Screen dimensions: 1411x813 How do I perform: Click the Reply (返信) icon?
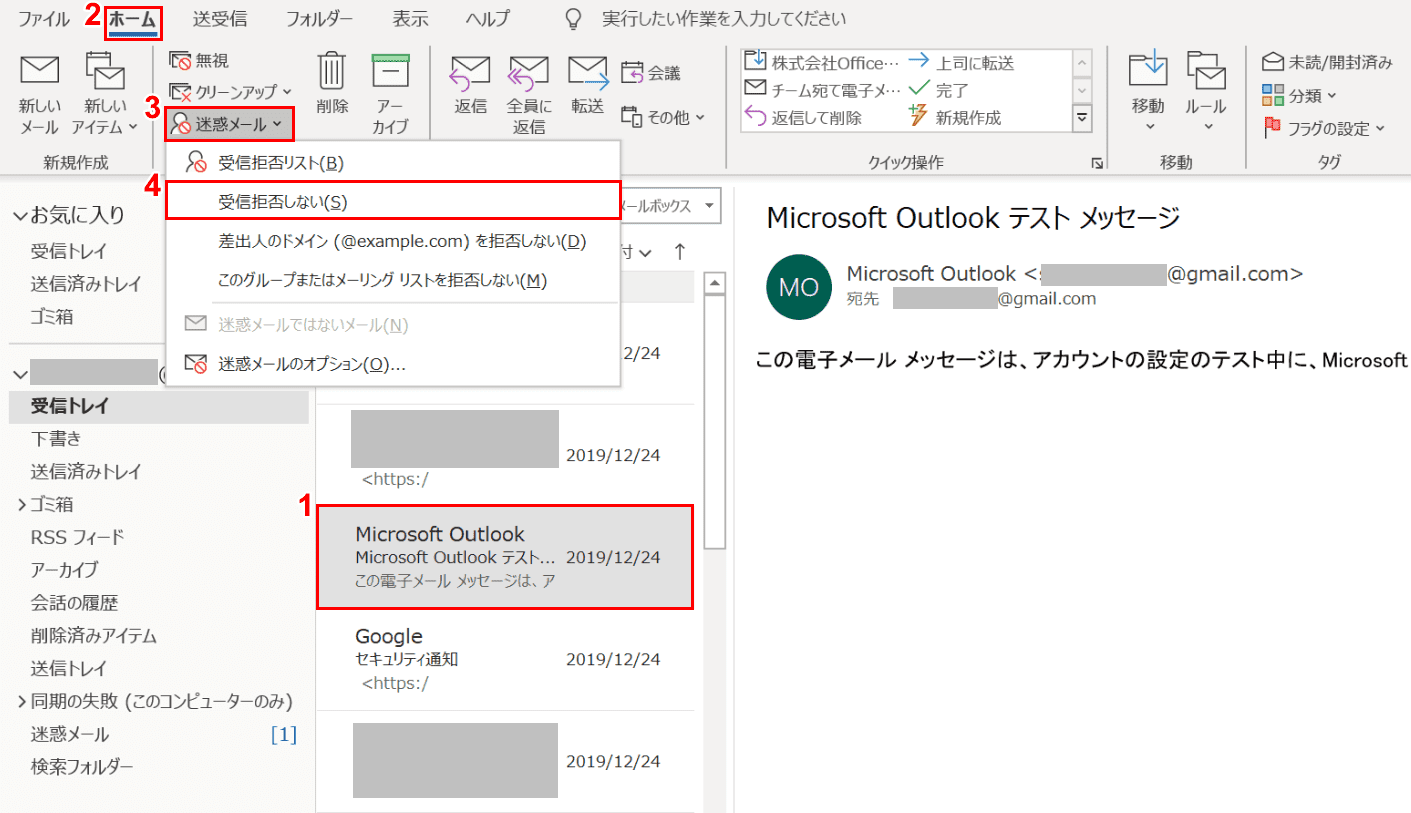[x=470, y=74]
